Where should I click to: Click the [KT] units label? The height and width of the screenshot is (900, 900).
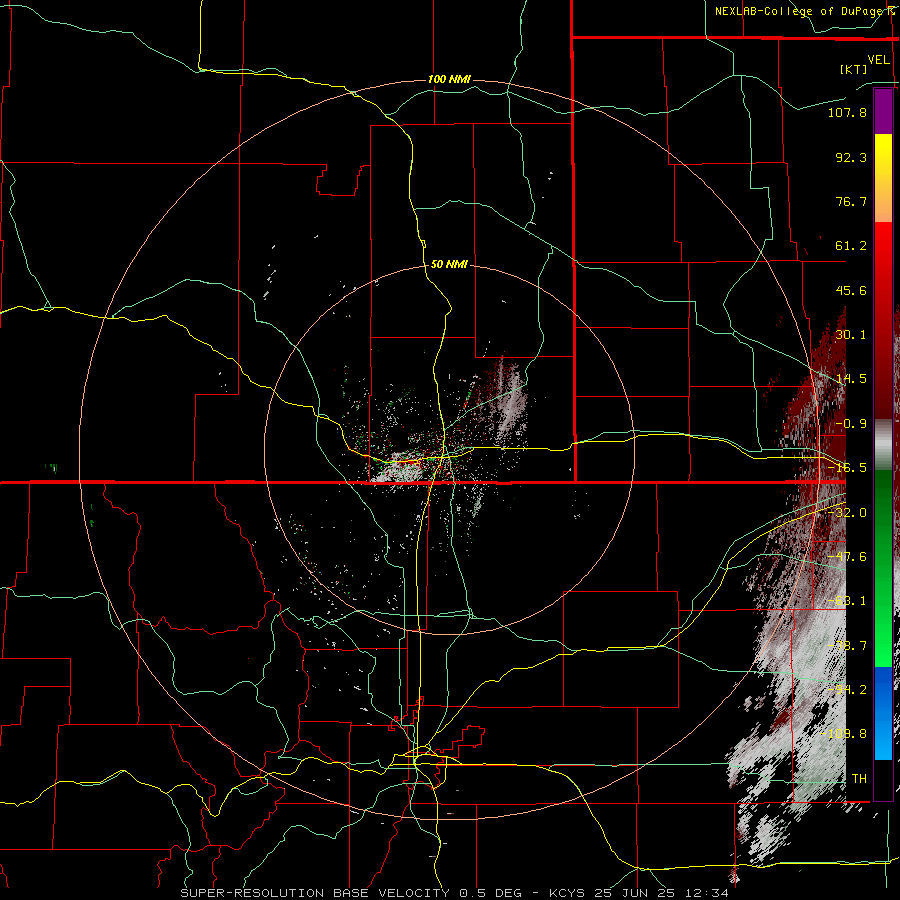tap(854, 69)
